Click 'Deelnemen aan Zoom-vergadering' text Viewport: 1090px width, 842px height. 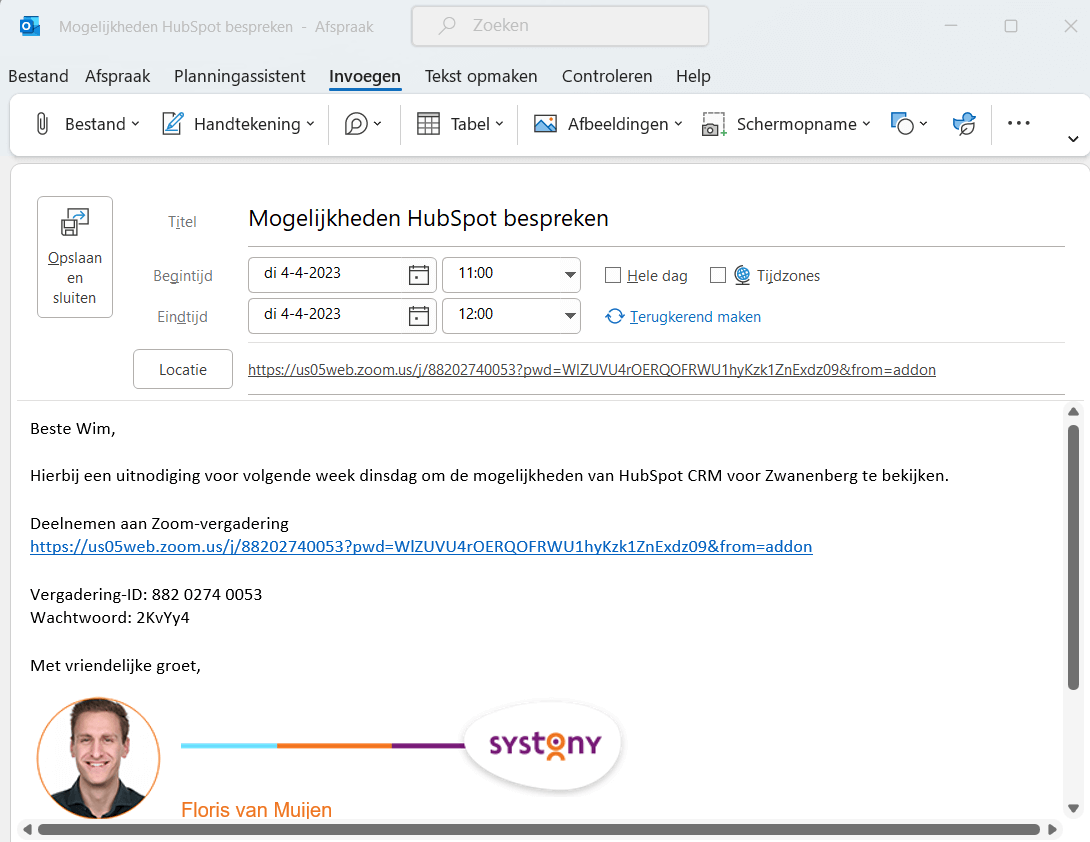(x=159, y=524)
